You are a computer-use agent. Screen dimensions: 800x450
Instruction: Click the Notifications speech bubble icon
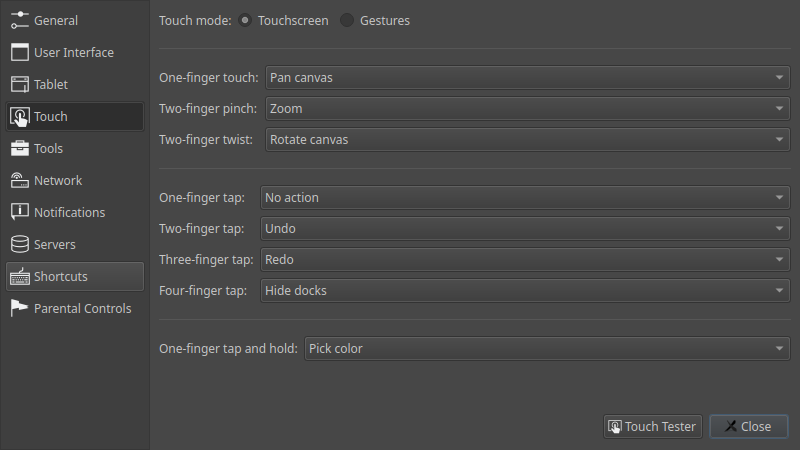pos(19,212)
